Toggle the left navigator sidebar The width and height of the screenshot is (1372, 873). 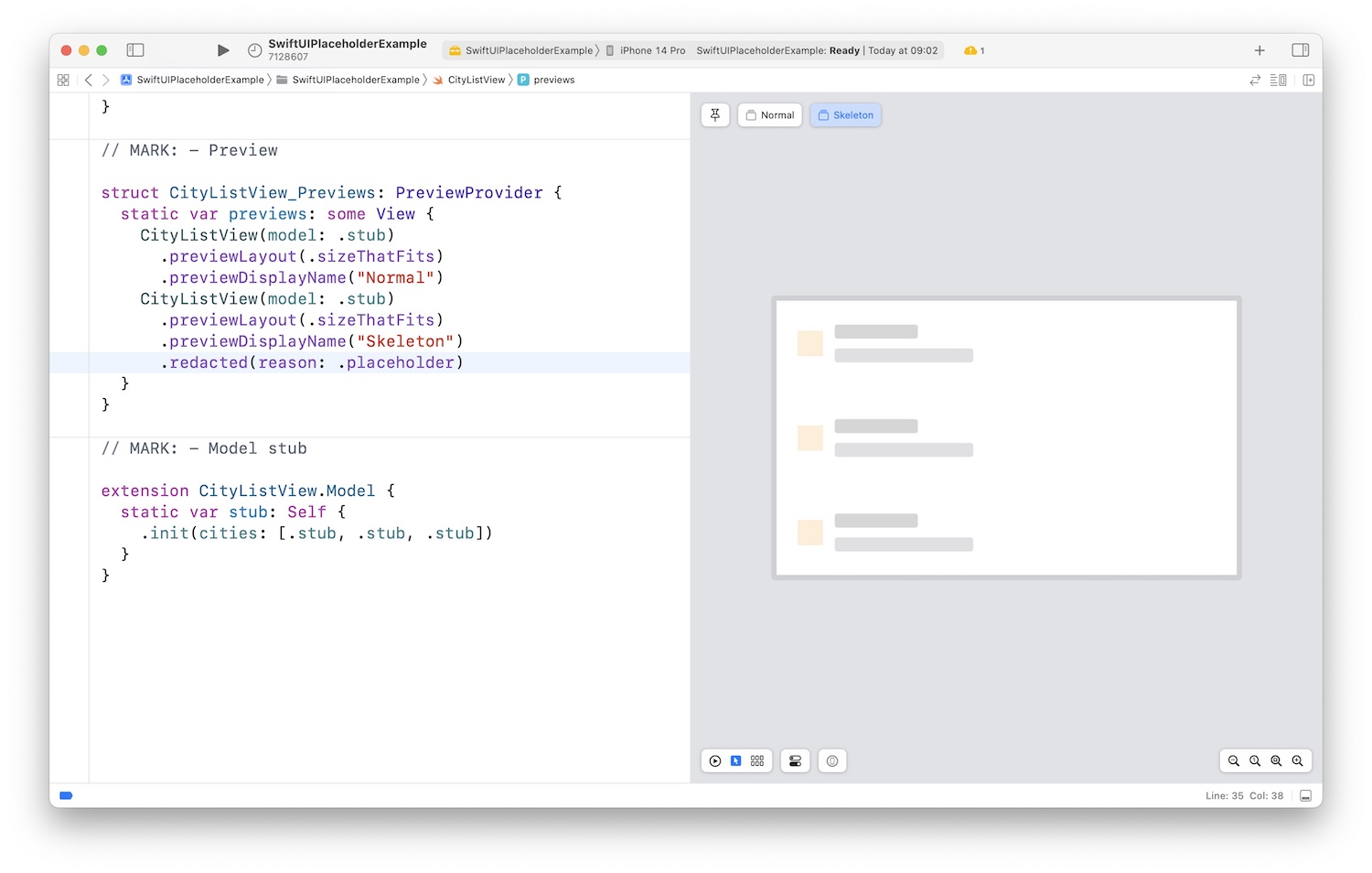pyautogui.click(x=135, y=50)
